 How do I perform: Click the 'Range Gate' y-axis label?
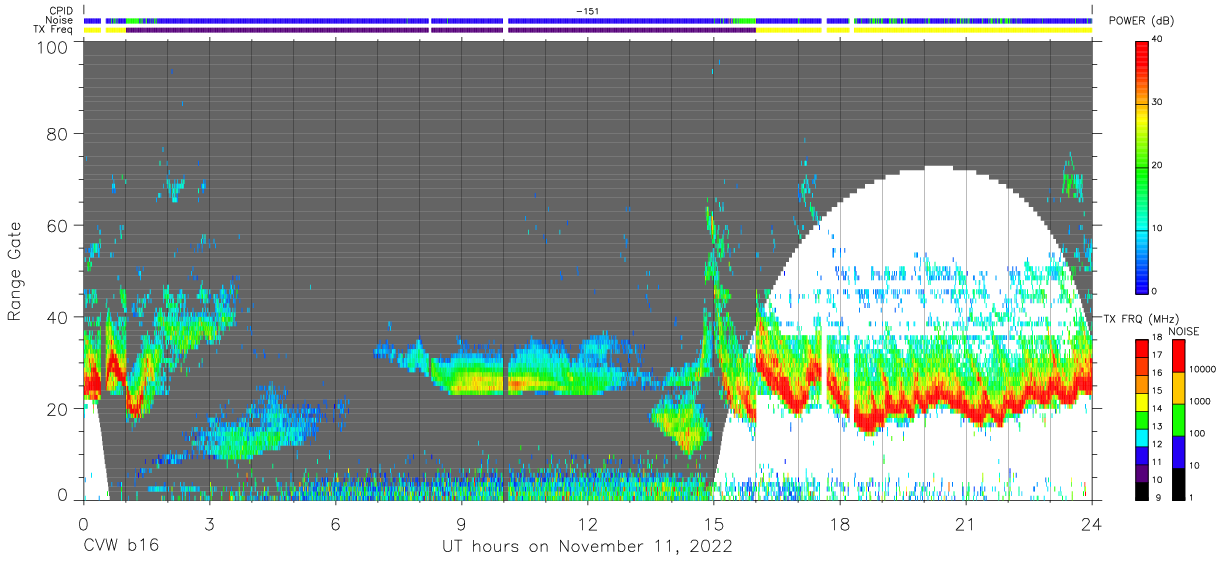(x=16, y=270)
